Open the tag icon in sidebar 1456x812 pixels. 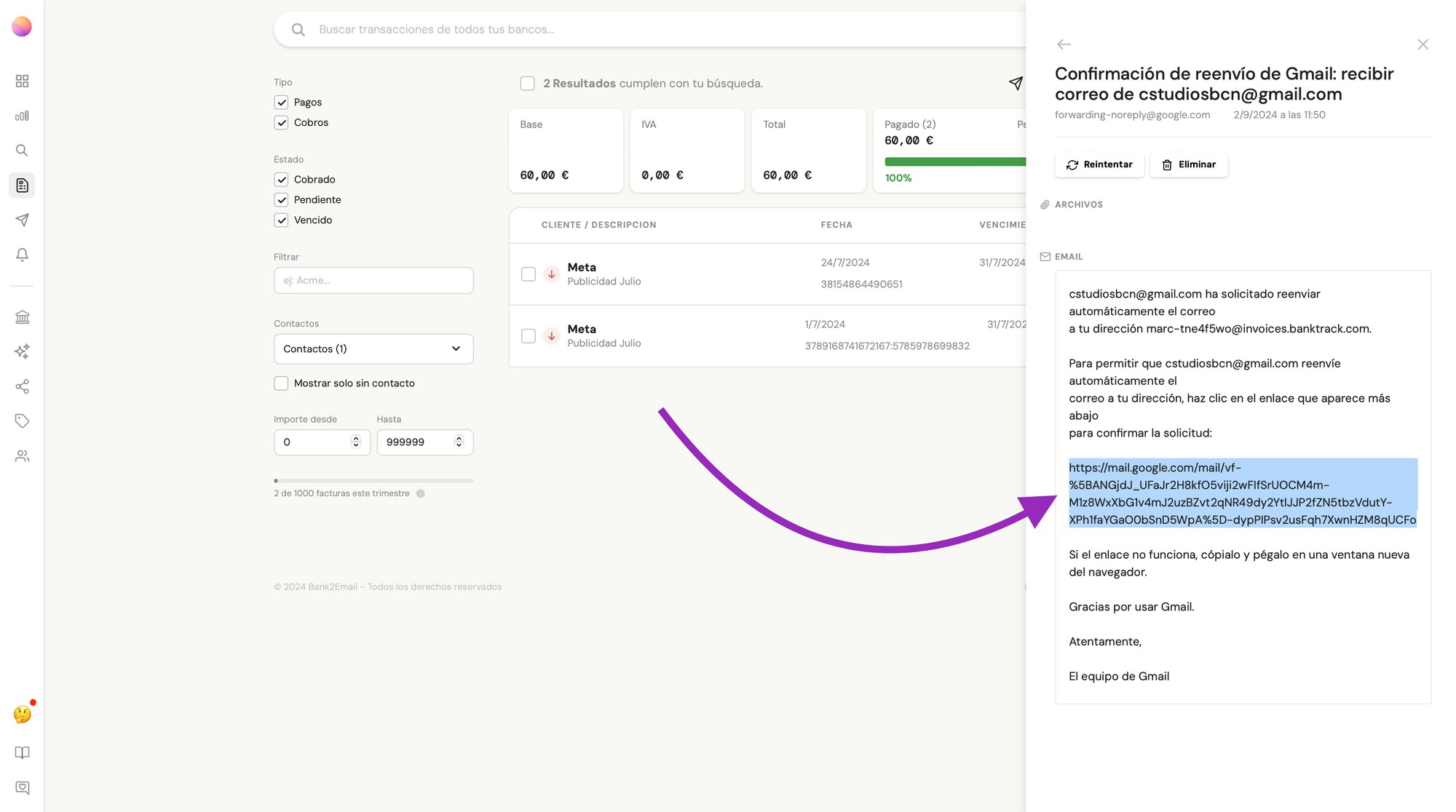click(22, 421)
